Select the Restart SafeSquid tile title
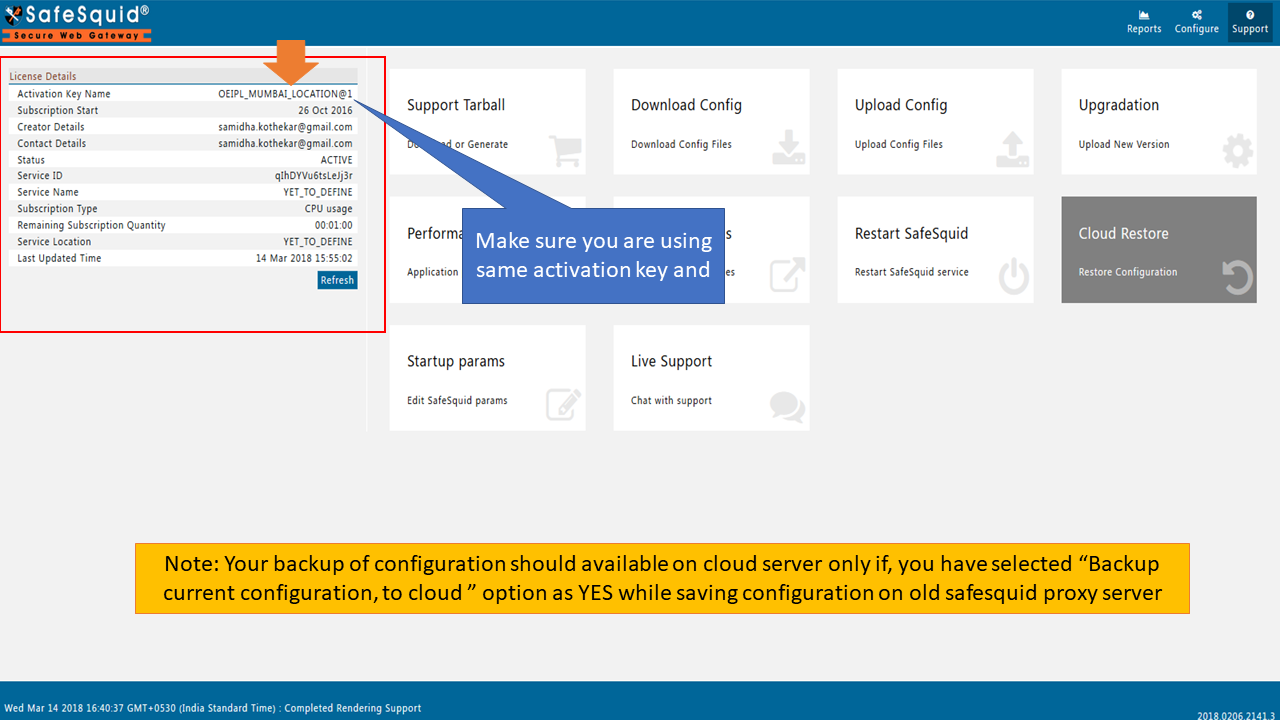This screenshot has height=720, width=1280. 912,233
